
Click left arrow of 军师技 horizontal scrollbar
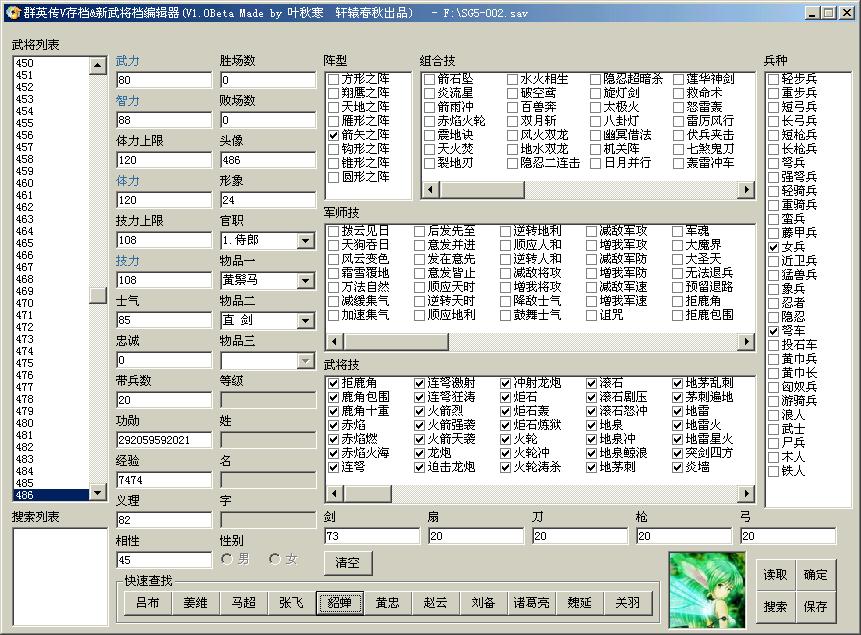[331, 342]
